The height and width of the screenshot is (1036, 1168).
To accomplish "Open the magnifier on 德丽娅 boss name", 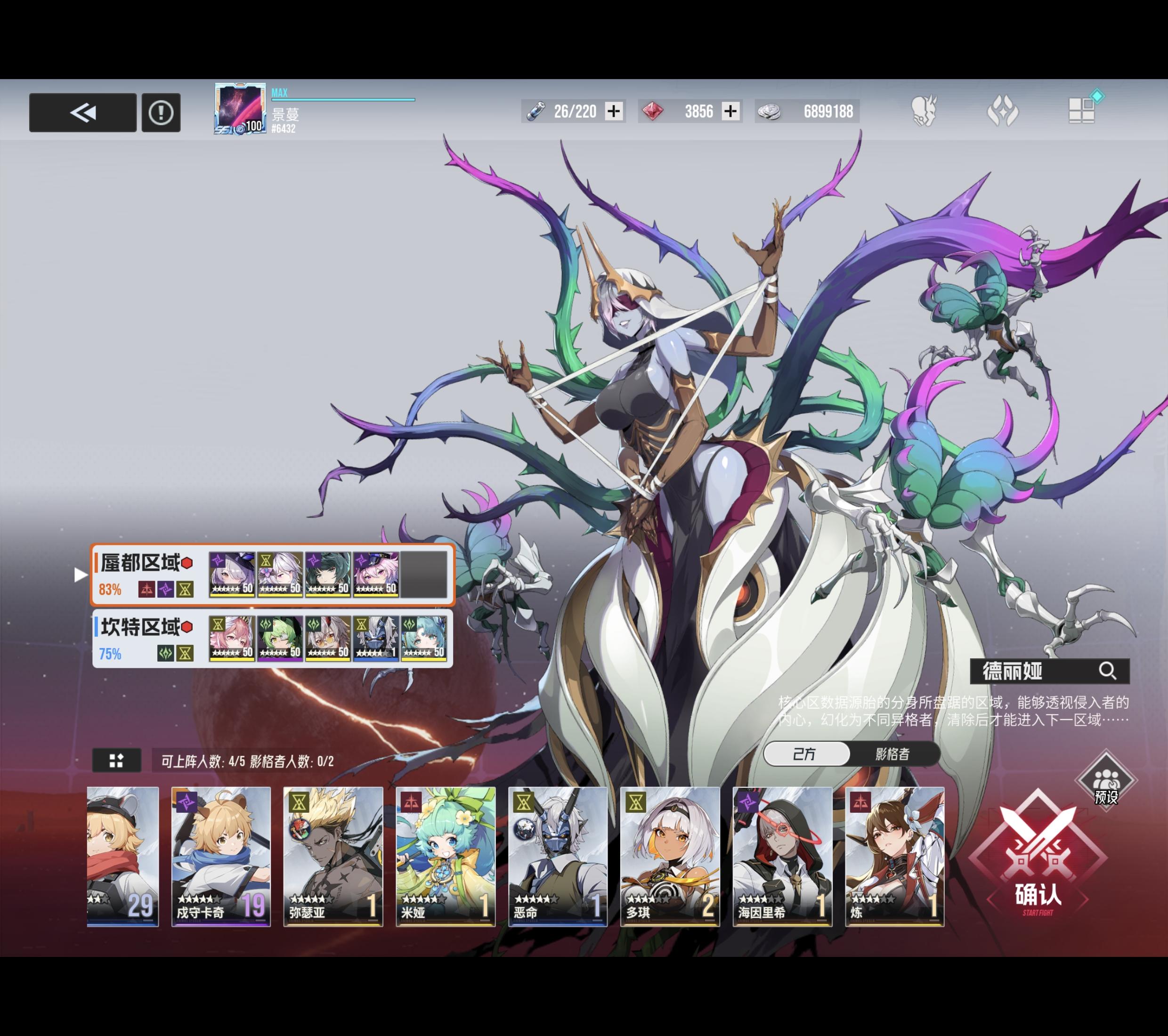I will [1107, 671].
